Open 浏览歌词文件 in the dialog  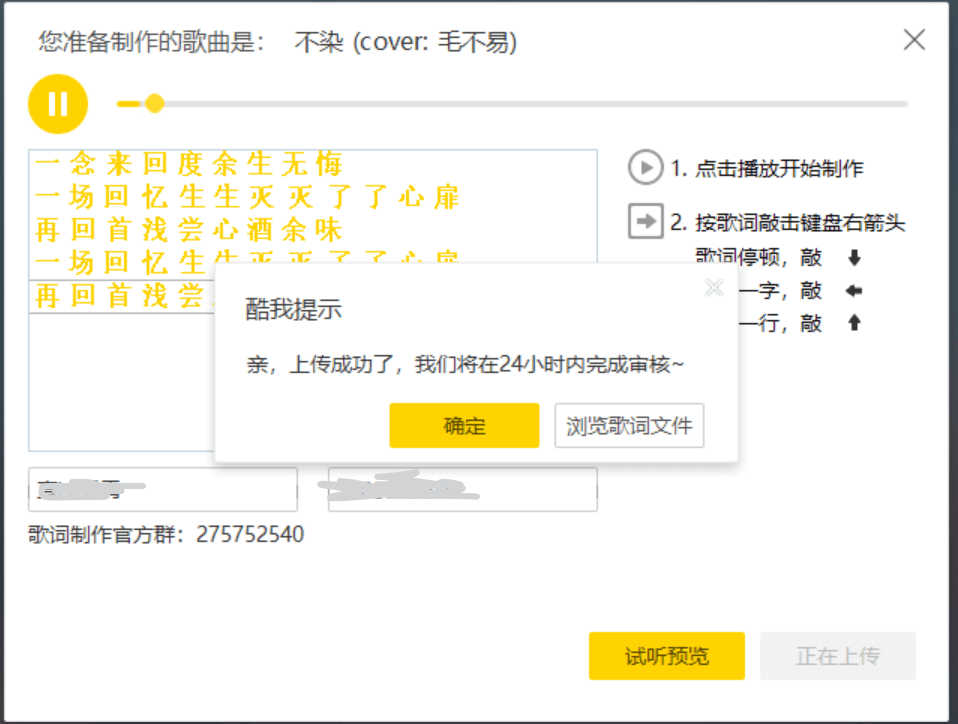point(629,425)
